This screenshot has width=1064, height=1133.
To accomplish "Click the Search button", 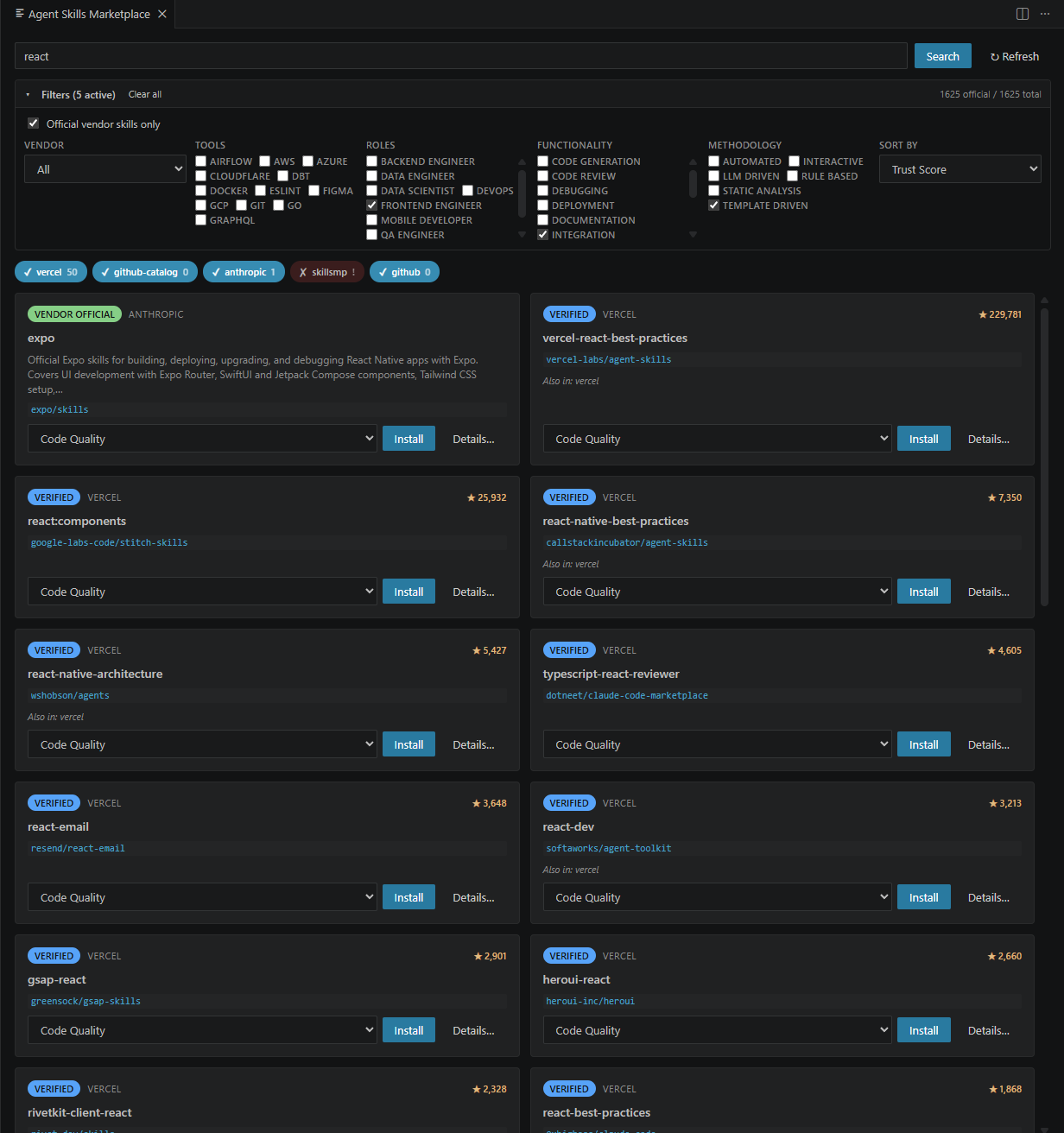I will coord(942,55).
